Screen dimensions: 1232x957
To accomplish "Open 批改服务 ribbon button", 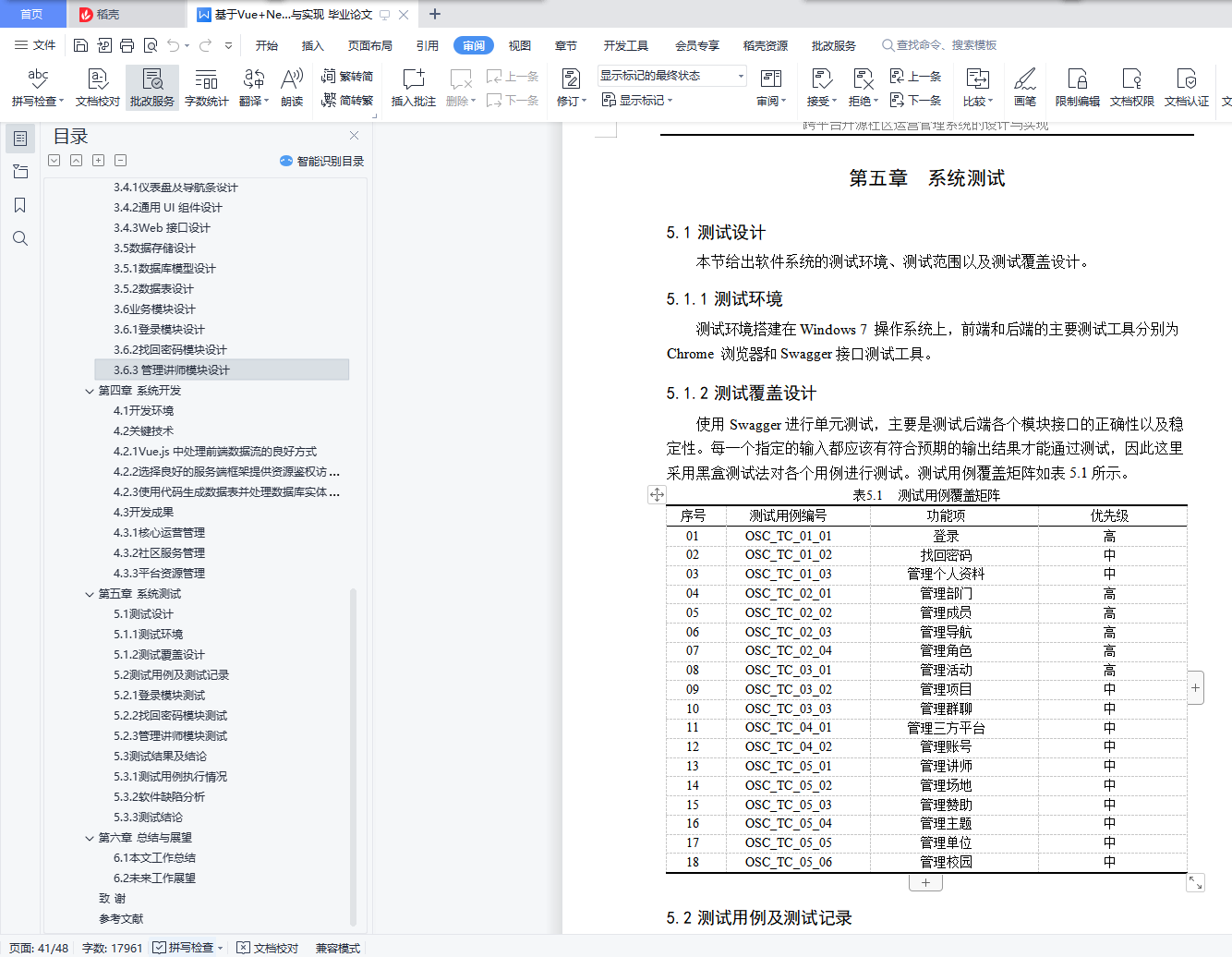I will pos(152,88).
